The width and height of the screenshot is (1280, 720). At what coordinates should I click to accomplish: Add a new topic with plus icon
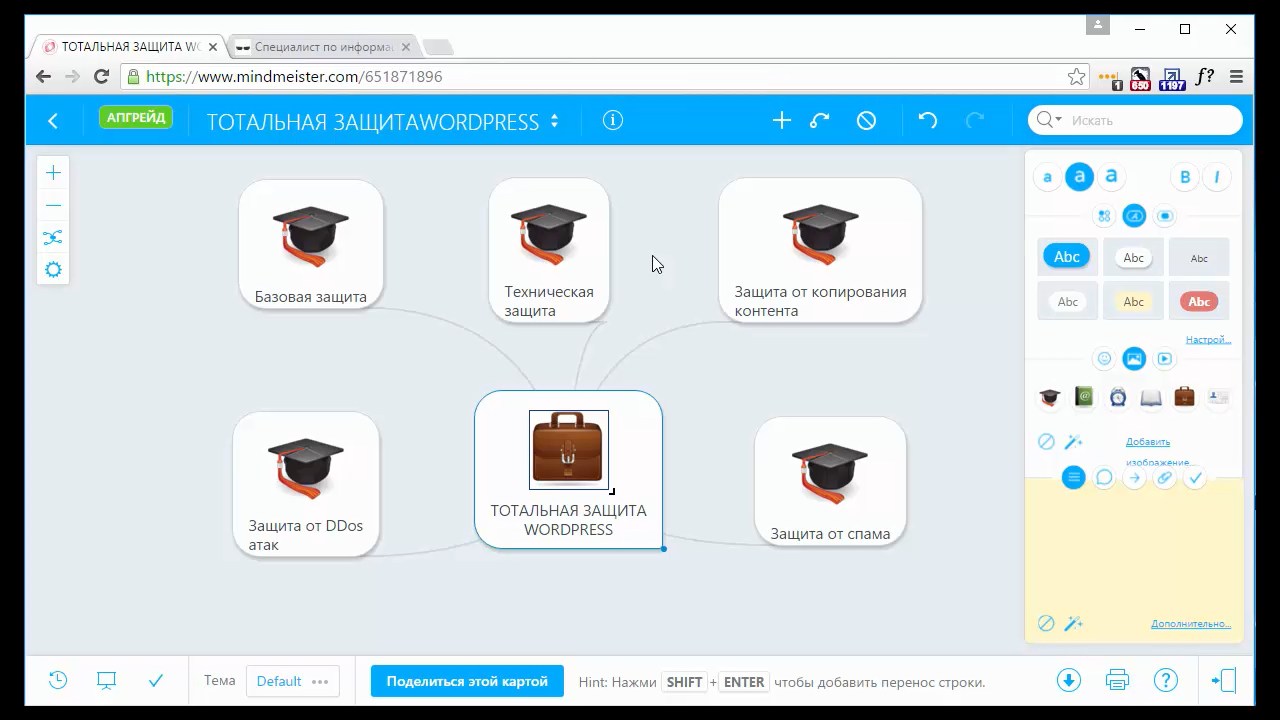click(782, 120)
